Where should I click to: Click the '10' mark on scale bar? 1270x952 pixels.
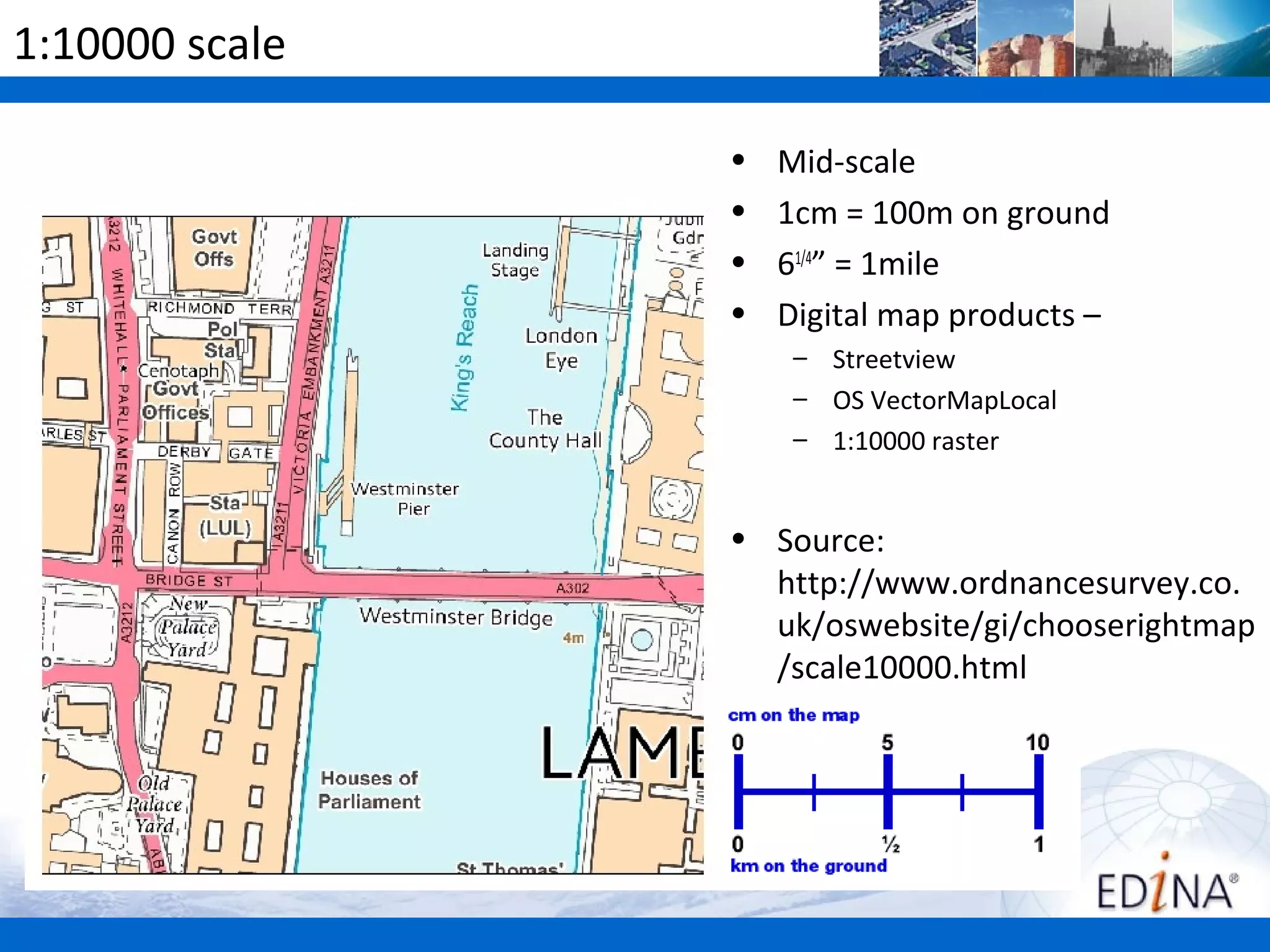[x=1037, y=743]
